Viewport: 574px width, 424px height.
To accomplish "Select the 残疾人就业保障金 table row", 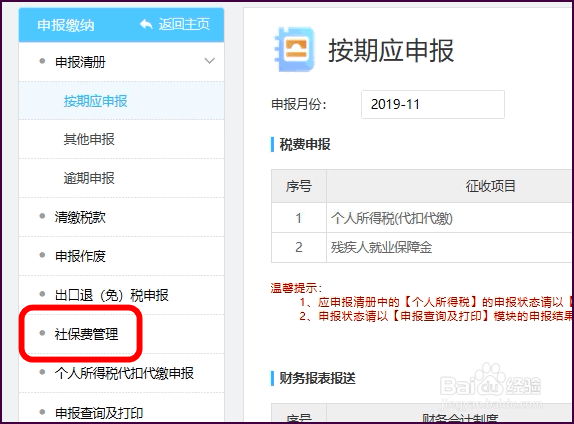I will (422, 248).
